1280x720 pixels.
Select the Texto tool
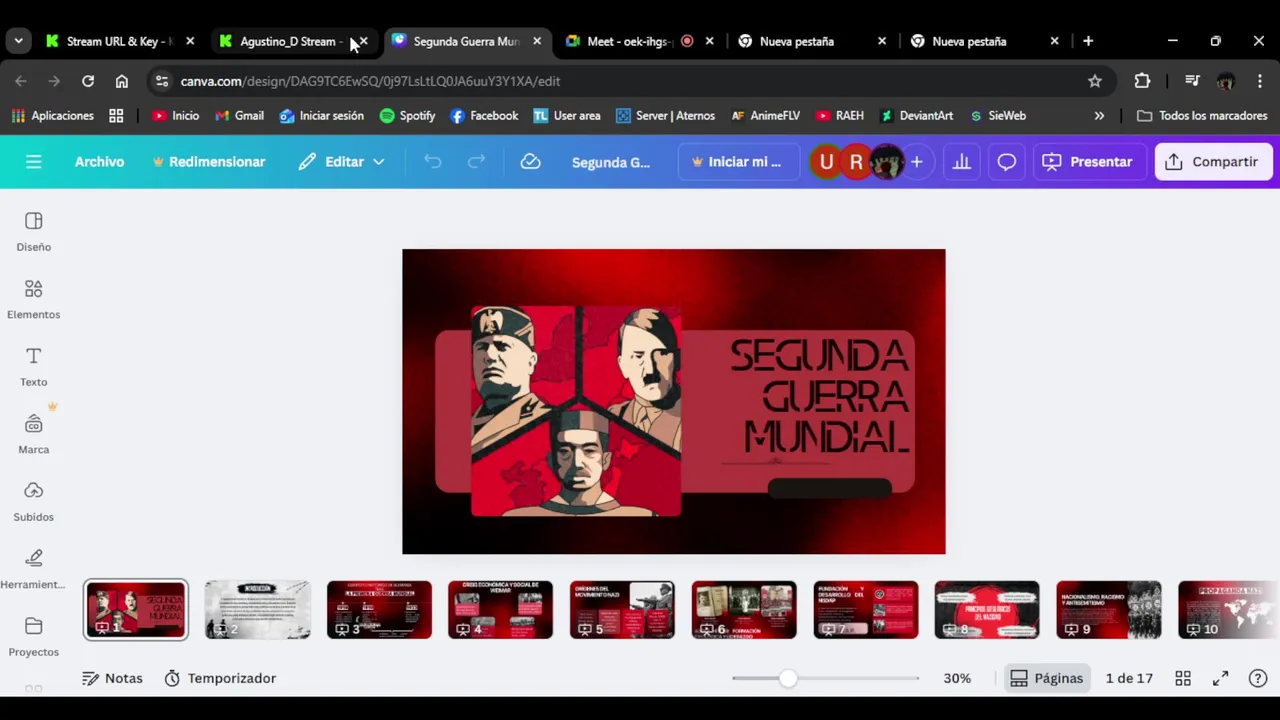[33, 367]
